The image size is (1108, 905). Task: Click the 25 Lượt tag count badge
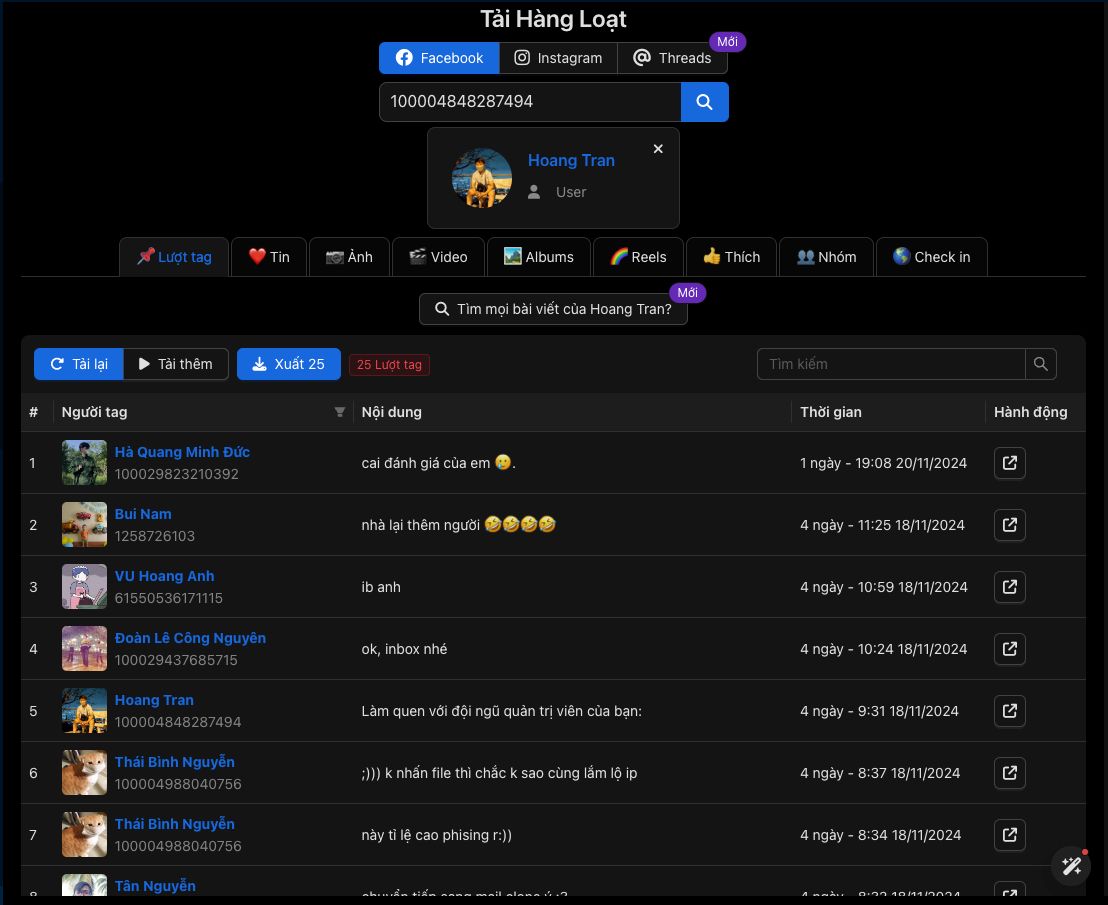pyautogui.click(x=389, y=365)
